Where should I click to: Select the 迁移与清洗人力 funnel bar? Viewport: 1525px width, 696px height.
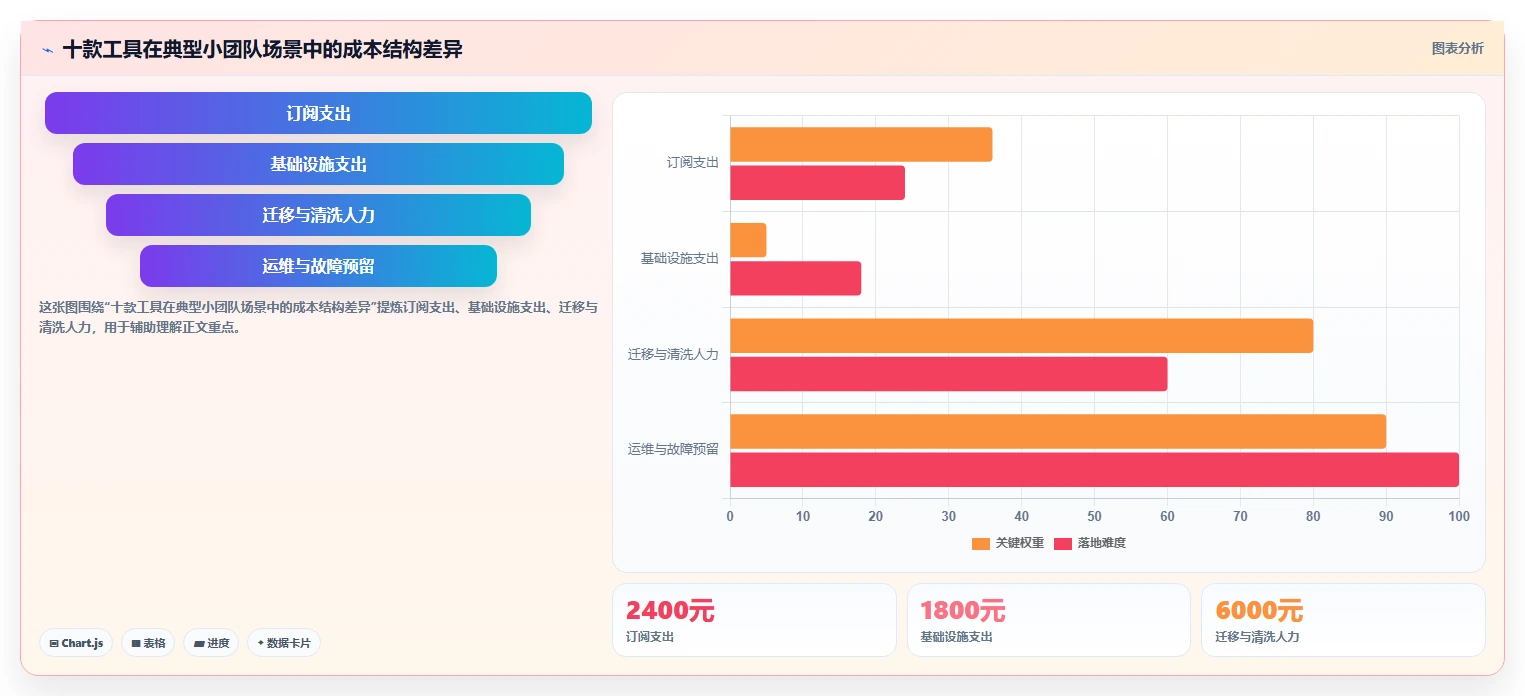[x=318, y=215]
